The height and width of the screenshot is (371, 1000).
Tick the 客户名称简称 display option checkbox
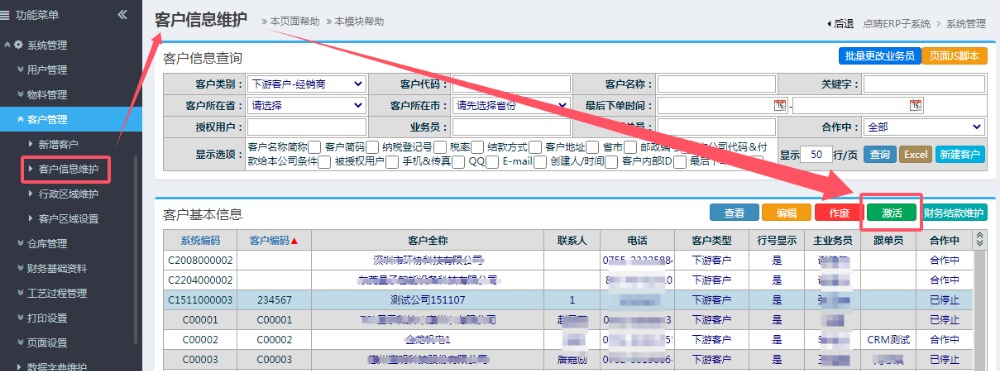[x=314, y=148]
